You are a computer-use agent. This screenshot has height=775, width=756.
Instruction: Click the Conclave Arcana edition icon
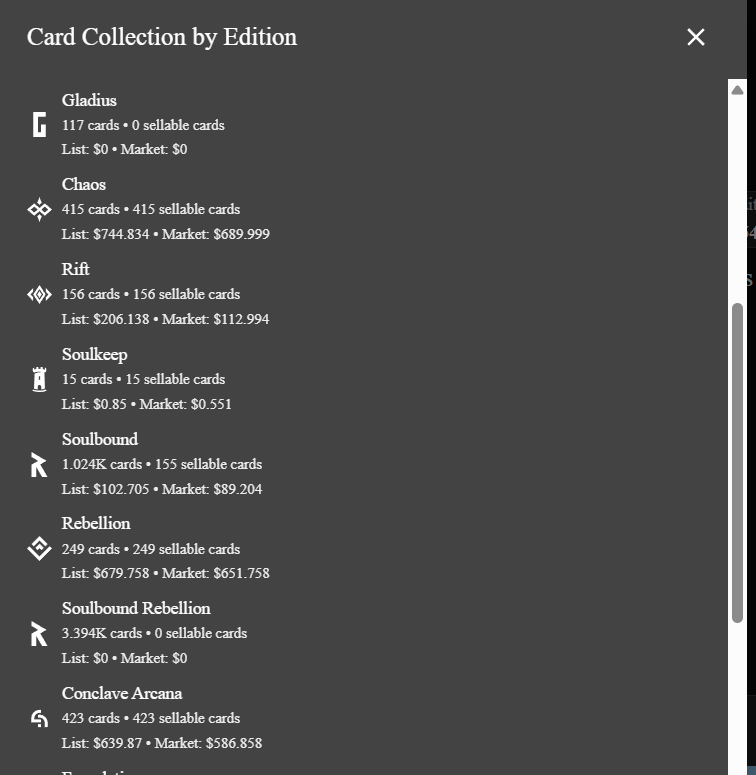(x=39, y=718)
